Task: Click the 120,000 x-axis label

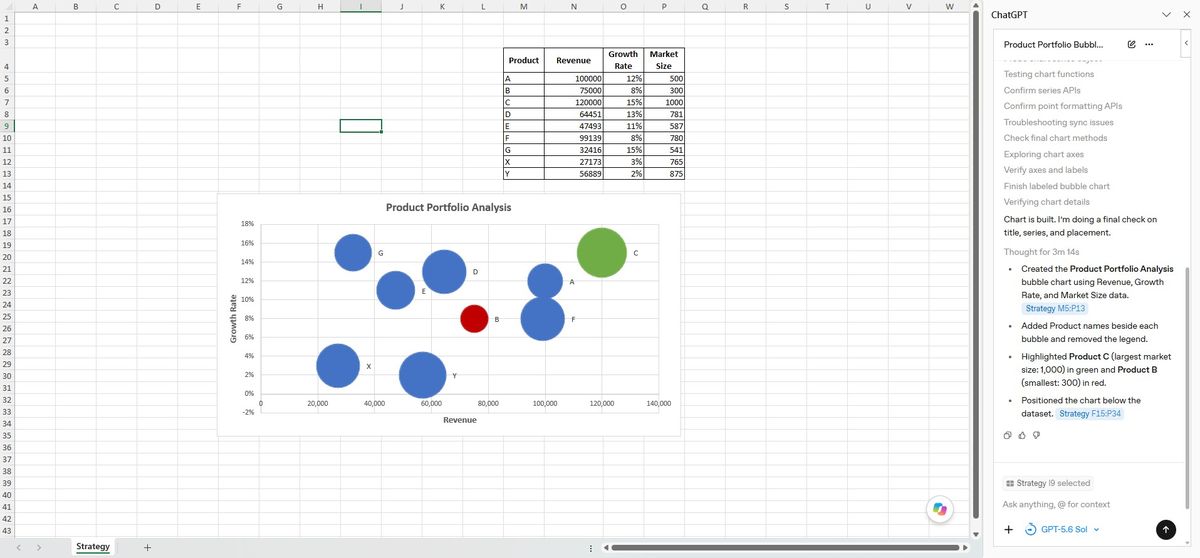Action: (602, 403)
